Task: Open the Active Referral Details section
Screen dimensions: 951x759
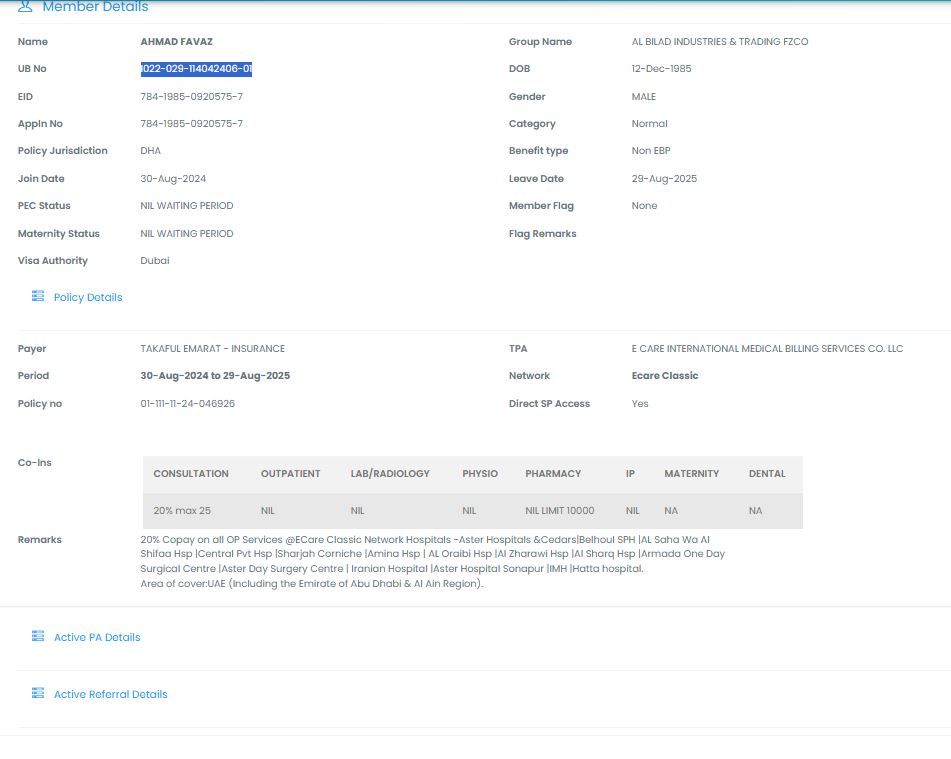Action: coord(110,694)
